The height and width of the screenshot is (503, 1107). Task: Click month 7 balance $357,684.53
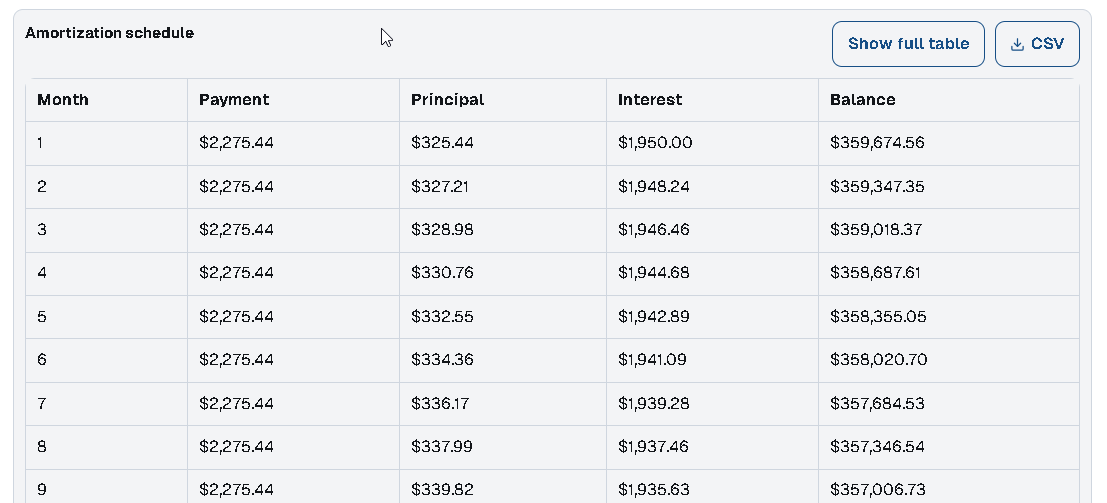click(877, 403)
